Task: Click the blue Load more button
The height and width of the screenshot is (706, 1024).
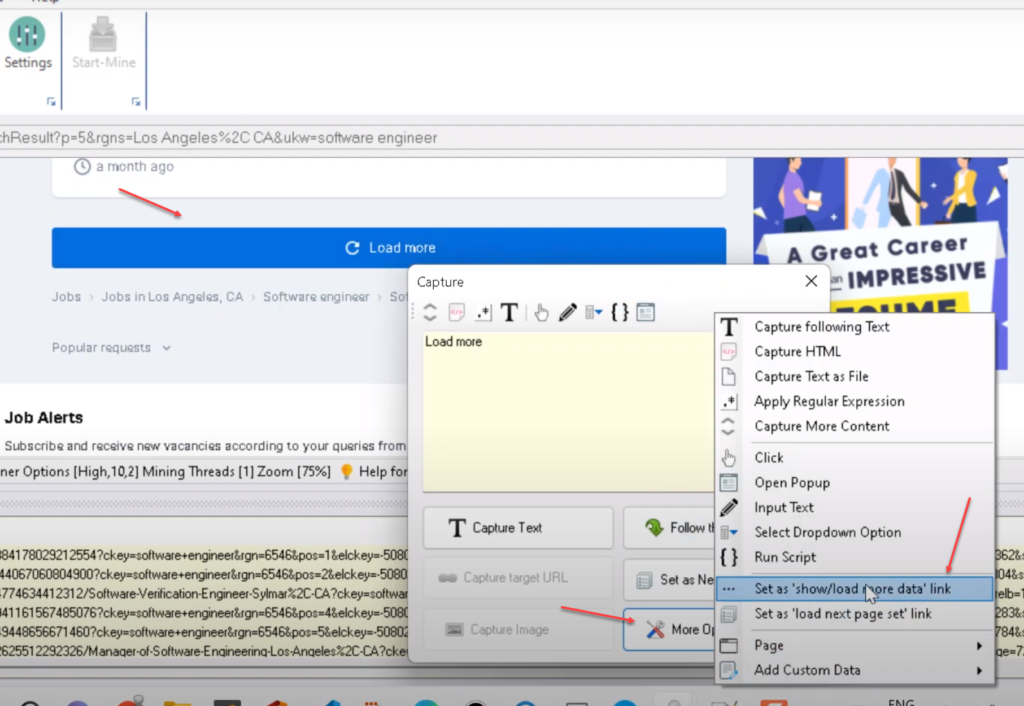Action: click(389, 248)
